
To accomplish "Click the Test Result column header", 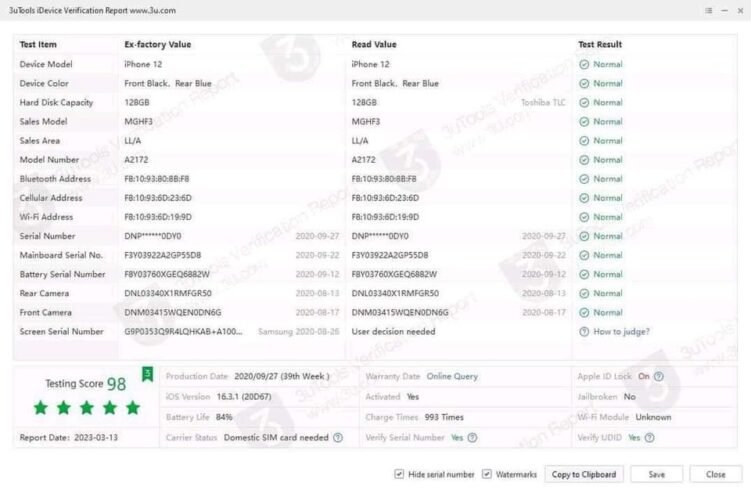I will 600,45.
